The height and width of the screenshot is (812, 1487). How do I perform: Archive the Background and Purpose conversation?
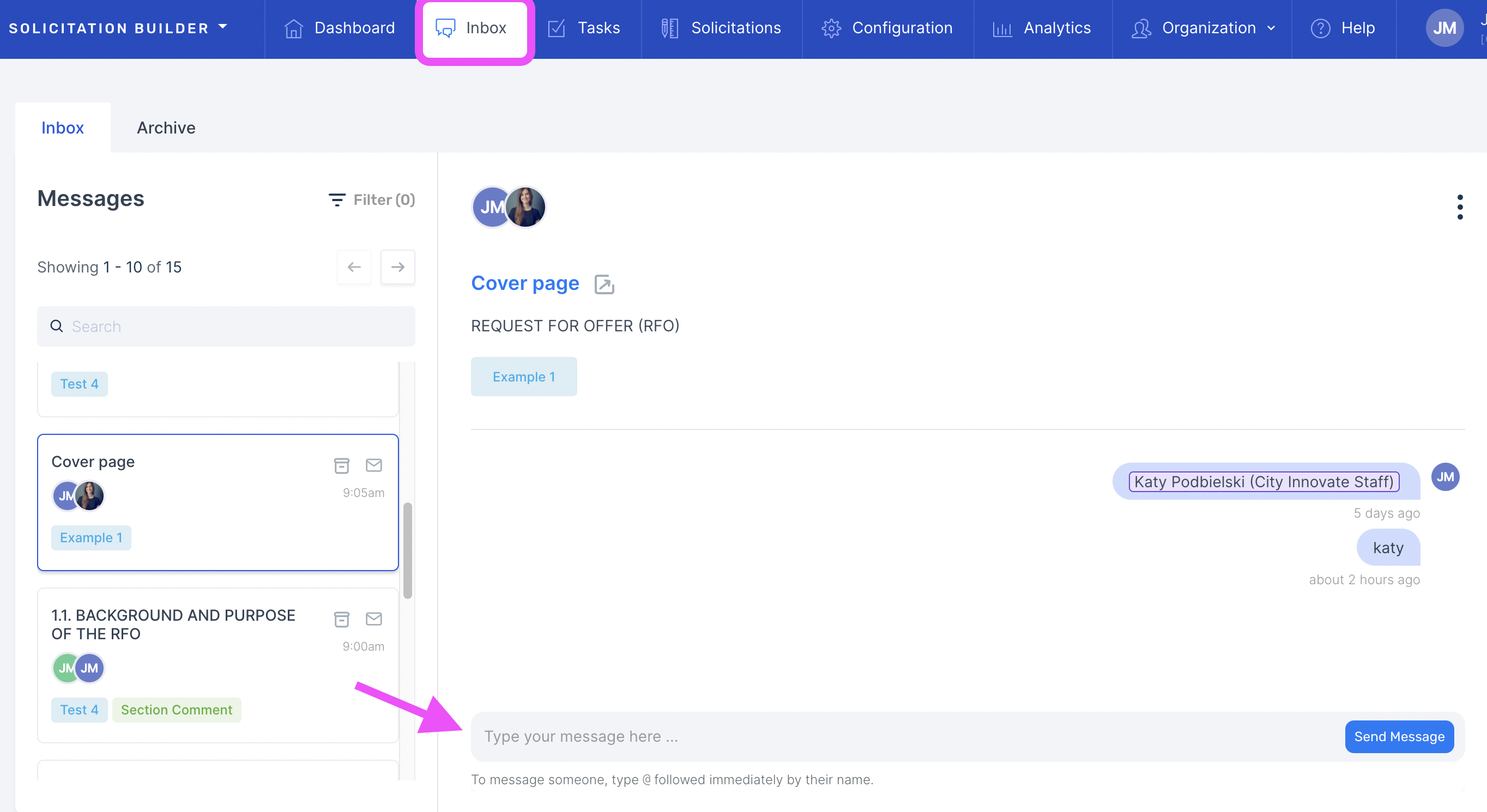point(342,619)
